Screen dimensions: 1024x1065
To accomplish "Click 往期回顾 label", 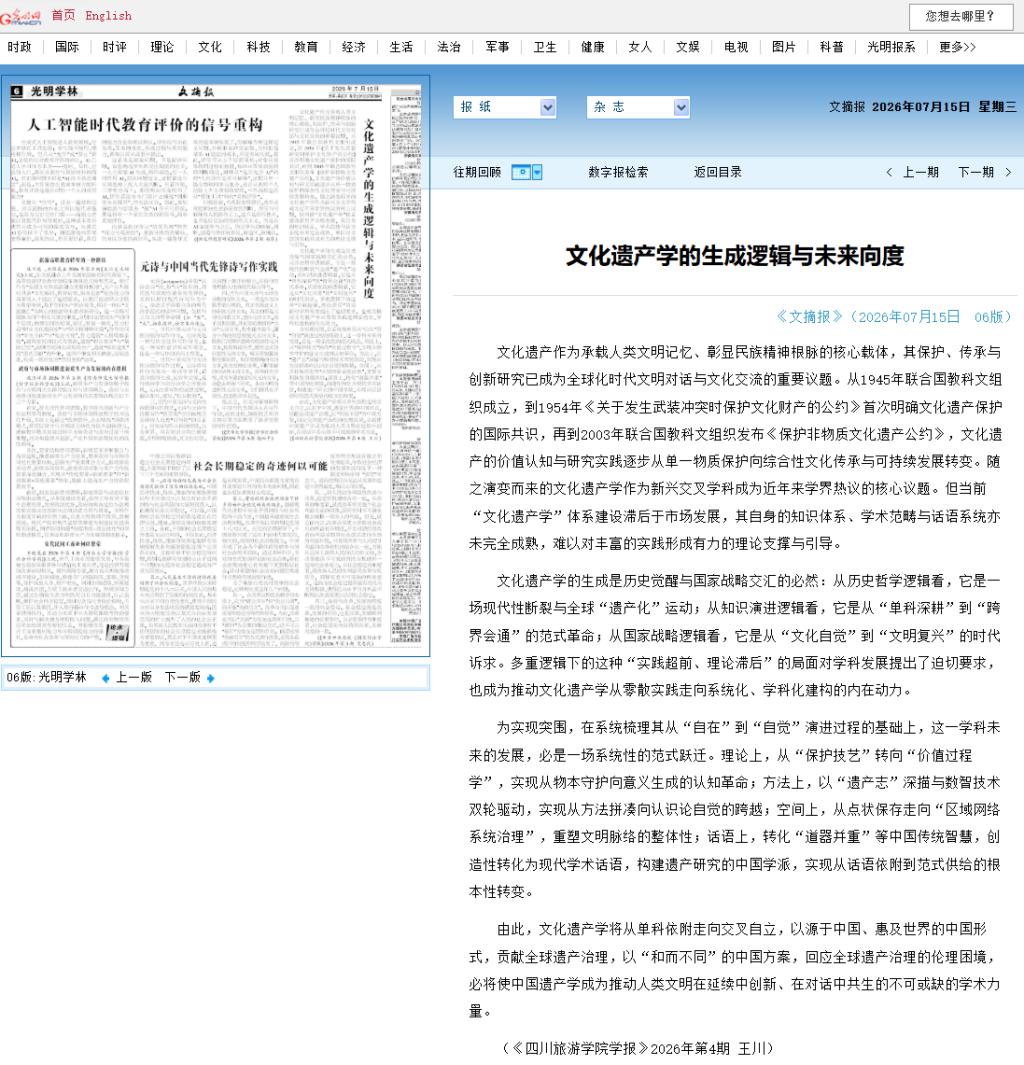I will click(x=477, y=173).
